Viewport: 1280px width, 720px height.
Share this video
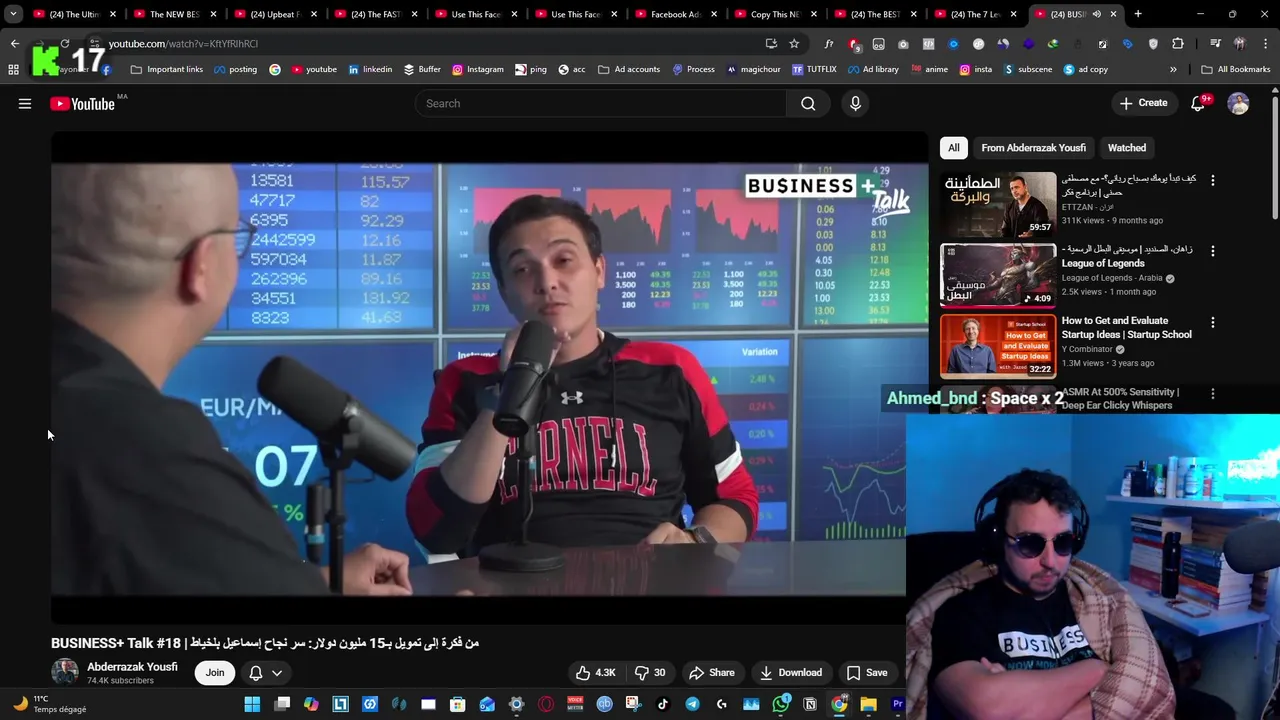[x=712, y=673]
